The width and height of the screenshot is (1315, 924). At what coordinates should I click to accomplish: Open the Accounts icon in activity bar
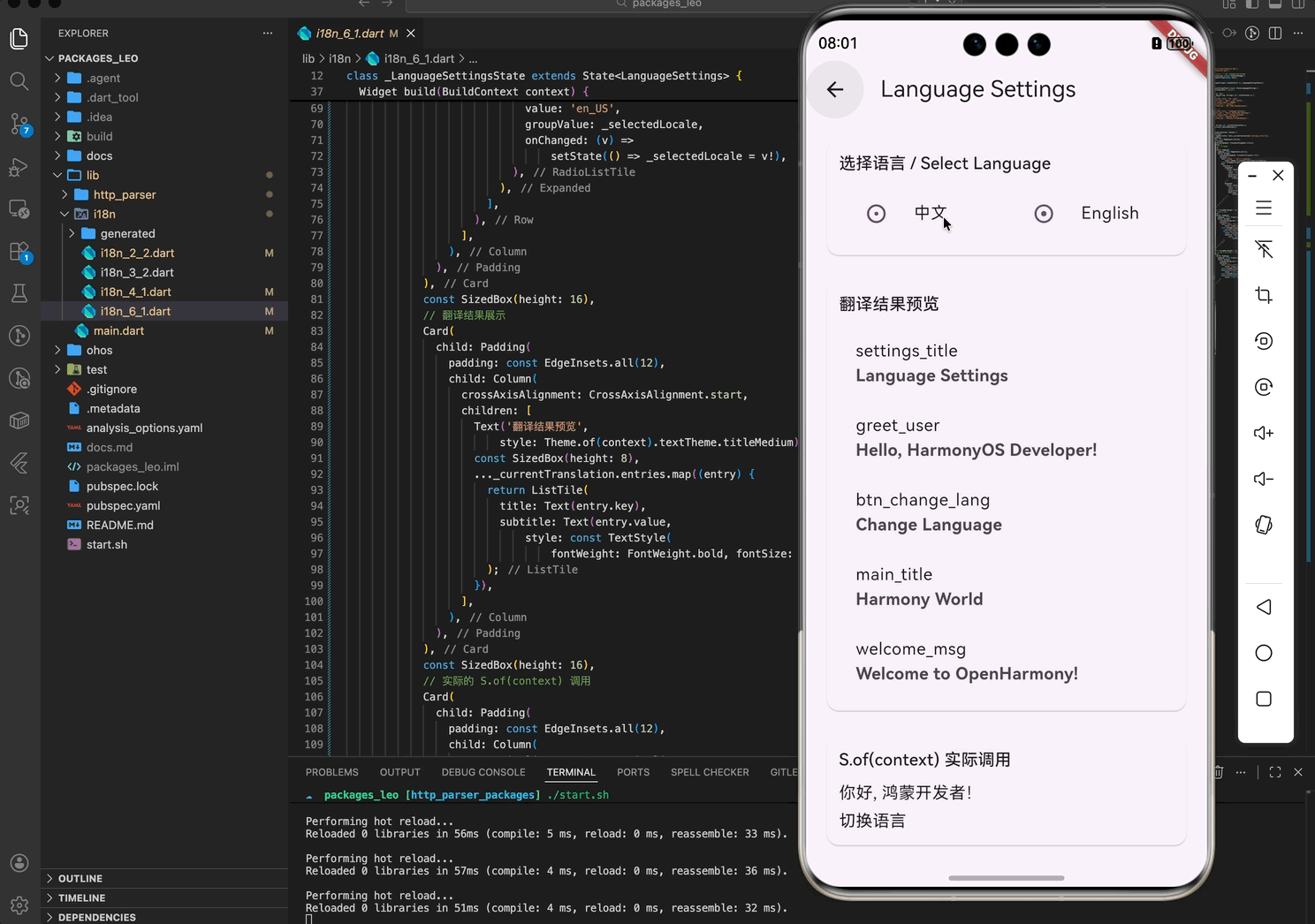click(19, 863)
